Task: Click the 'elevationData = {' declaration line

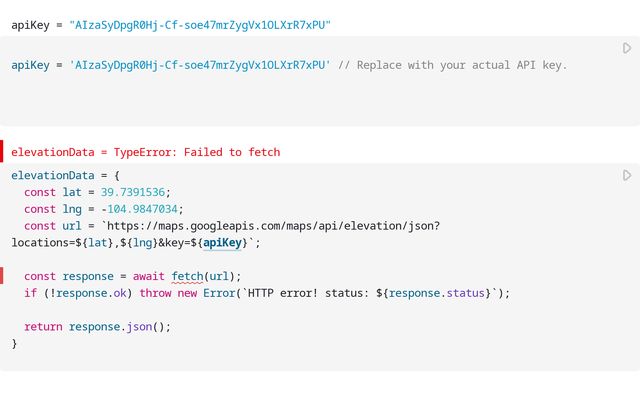Action: point(59,175)
